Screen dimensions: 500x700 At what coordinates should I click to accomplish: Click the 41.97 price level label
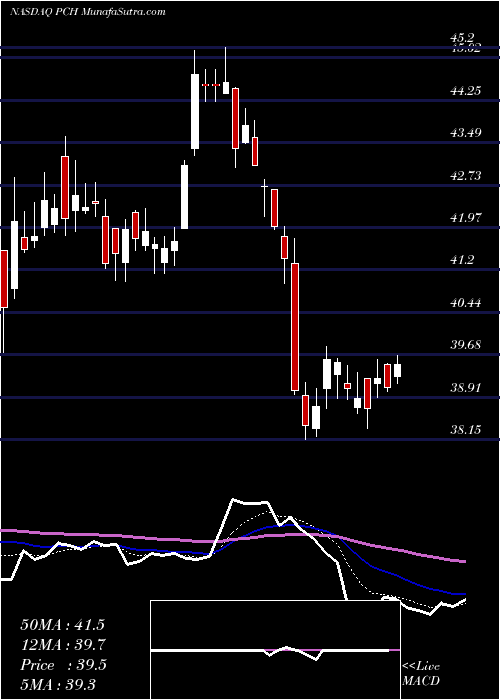[466, 217]
